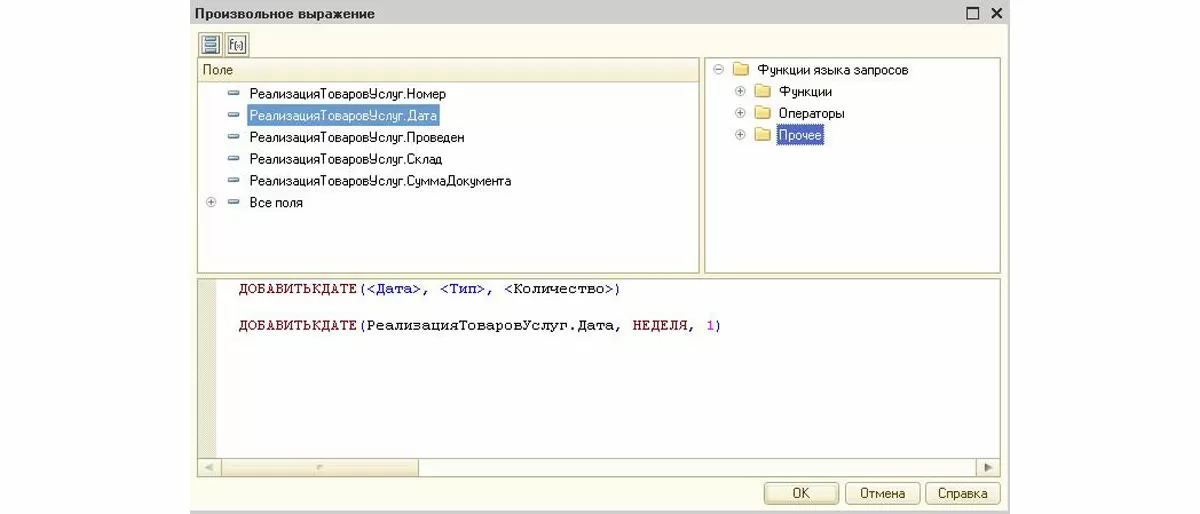Expand the Прочее folder

pyautogui.click(x=740, y=134)
